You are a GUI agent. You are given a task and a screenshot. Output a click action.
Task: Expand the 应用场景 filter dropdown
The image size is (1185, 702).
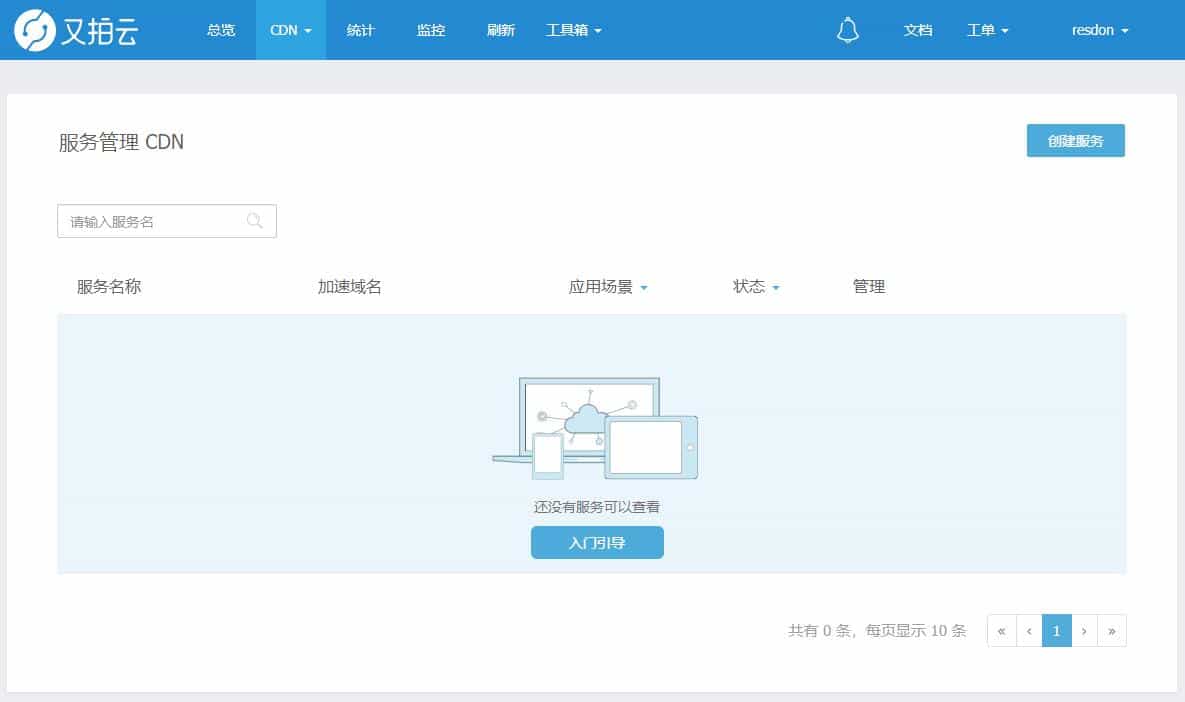pos(607,286)
